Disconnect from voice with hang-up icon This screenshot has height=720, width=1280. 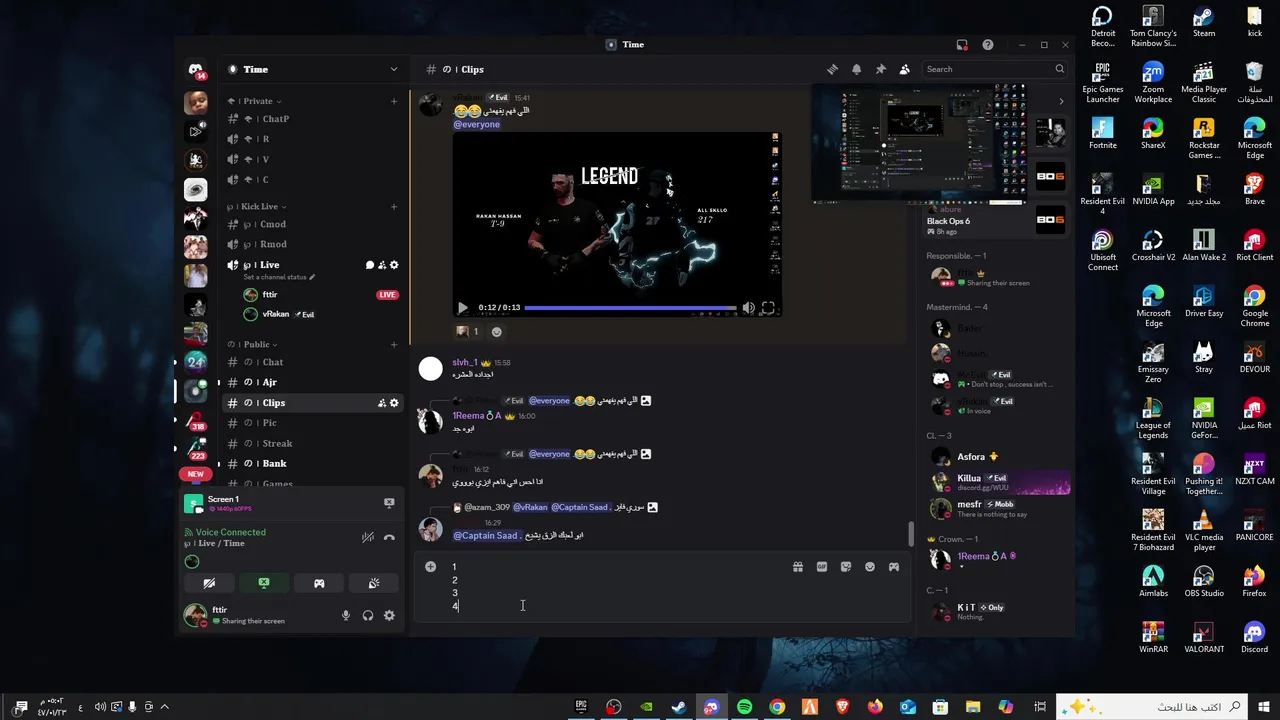[x=389, y=537]
